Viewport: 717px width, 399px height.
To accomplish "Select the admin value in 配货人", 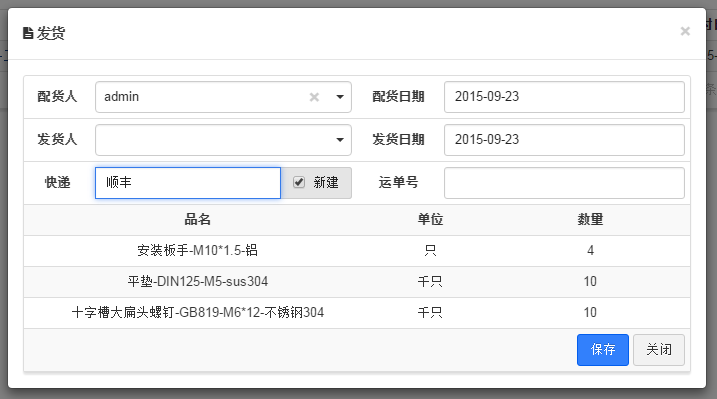I will [122, 97].
